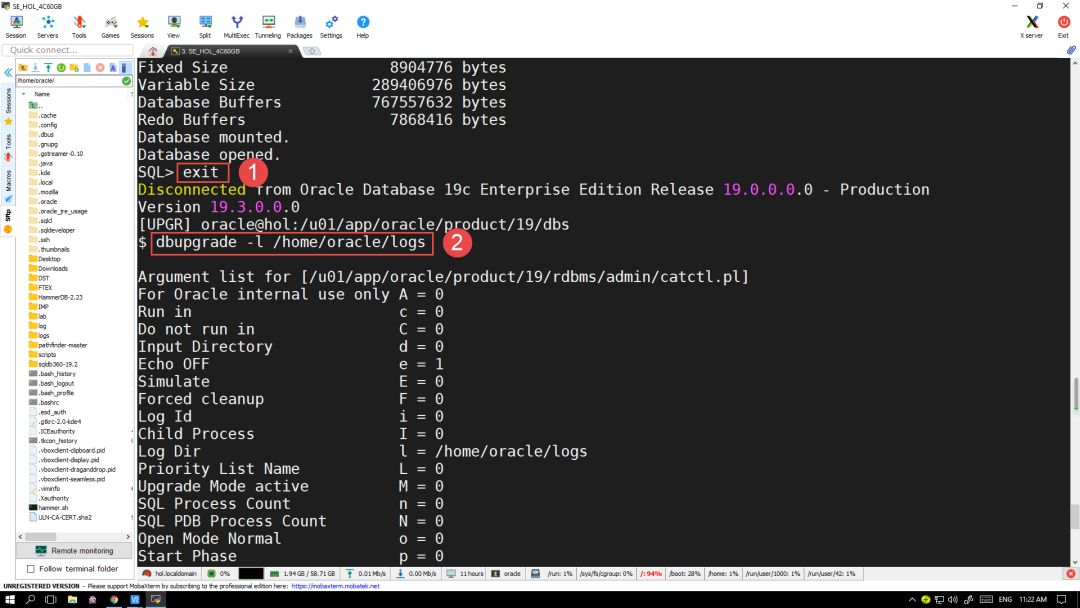Open Windows taskbar search
Viewport: 1080px width, 608px height.
click(x=30, y=600)
